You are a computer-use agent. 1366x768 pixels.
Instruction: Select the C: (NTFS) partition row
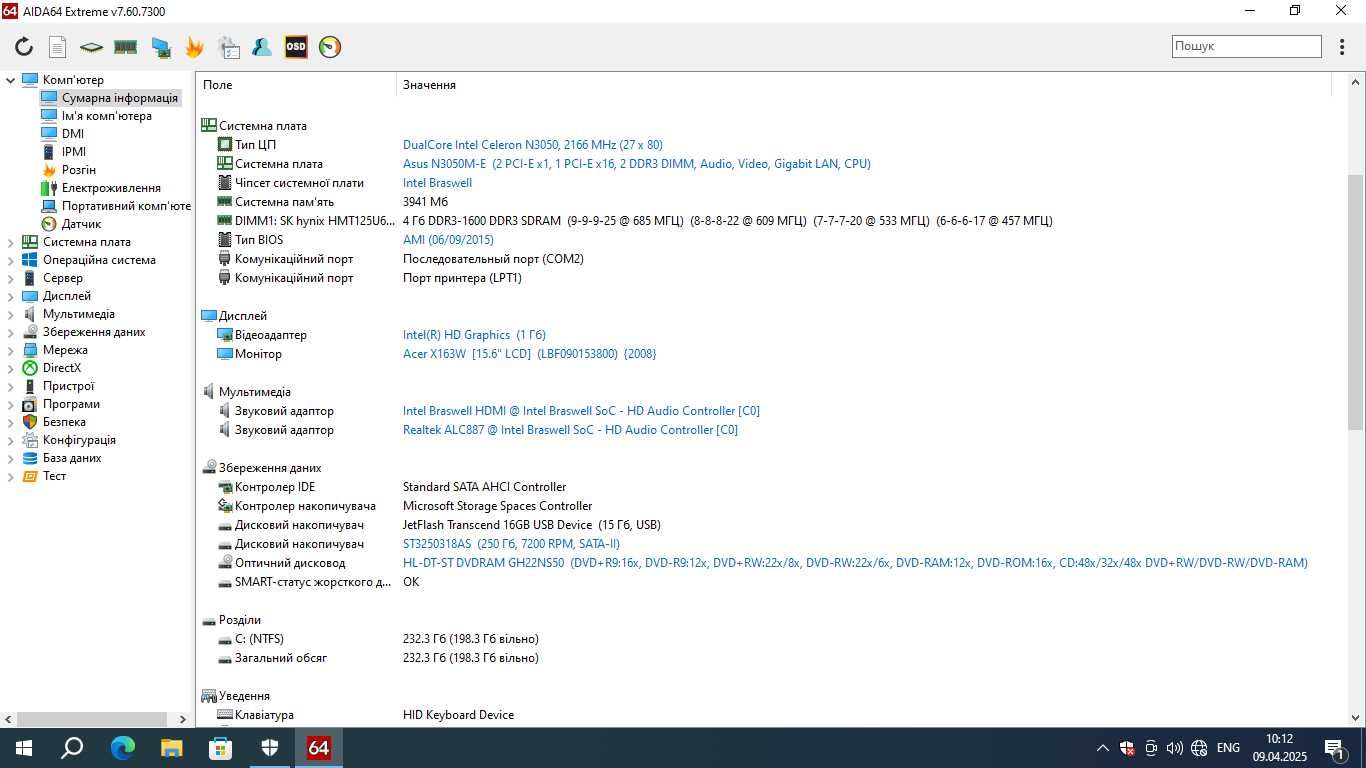[x=765, y=639]
